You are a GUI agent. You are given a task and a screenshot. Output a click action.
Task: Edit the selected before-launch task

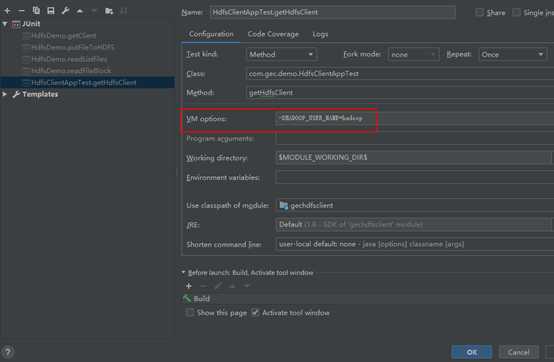[x=218, y=286]
